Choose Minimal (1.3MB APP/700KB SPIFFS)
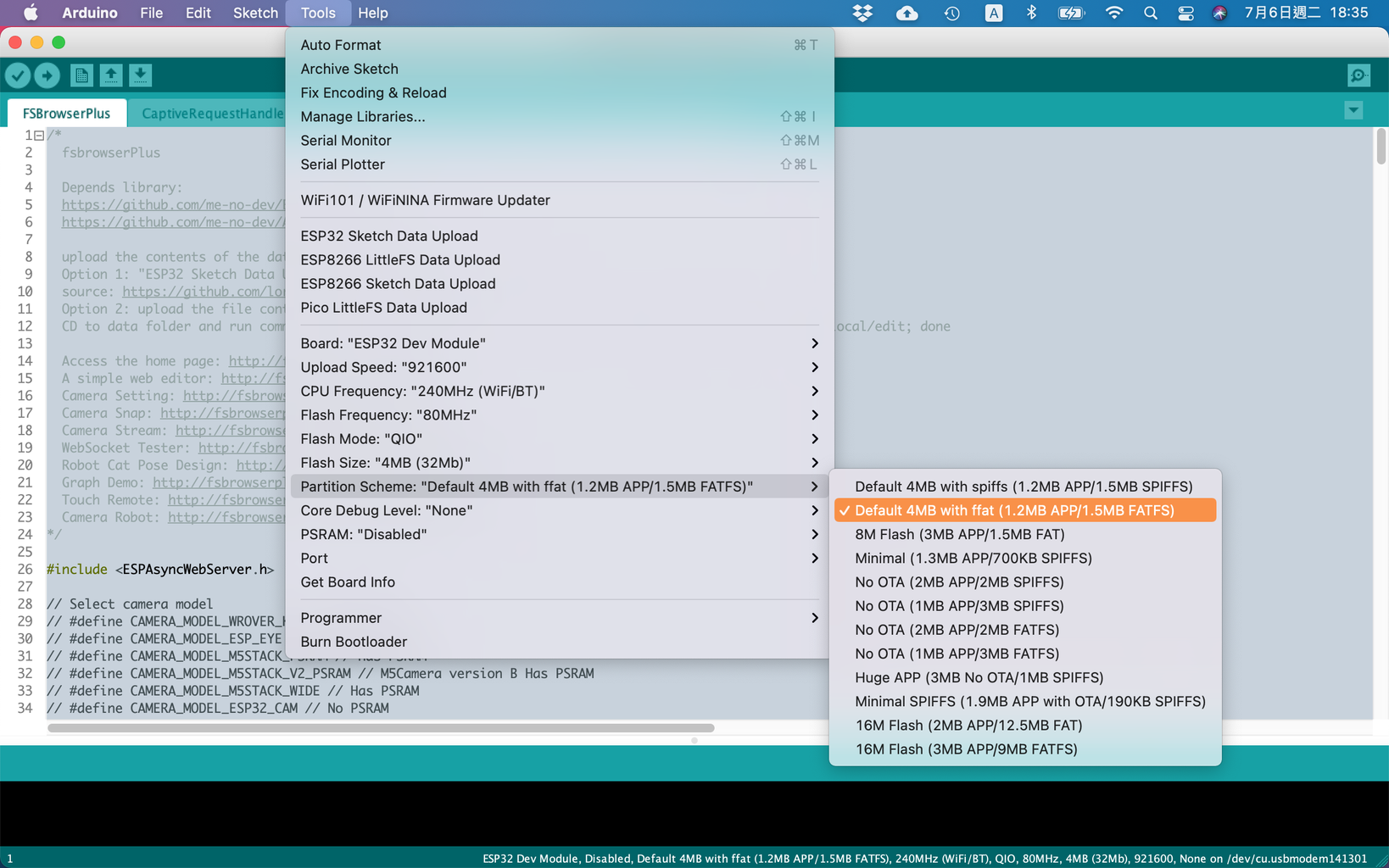This screenshot has height=868, width=1389. [1025, 558]
